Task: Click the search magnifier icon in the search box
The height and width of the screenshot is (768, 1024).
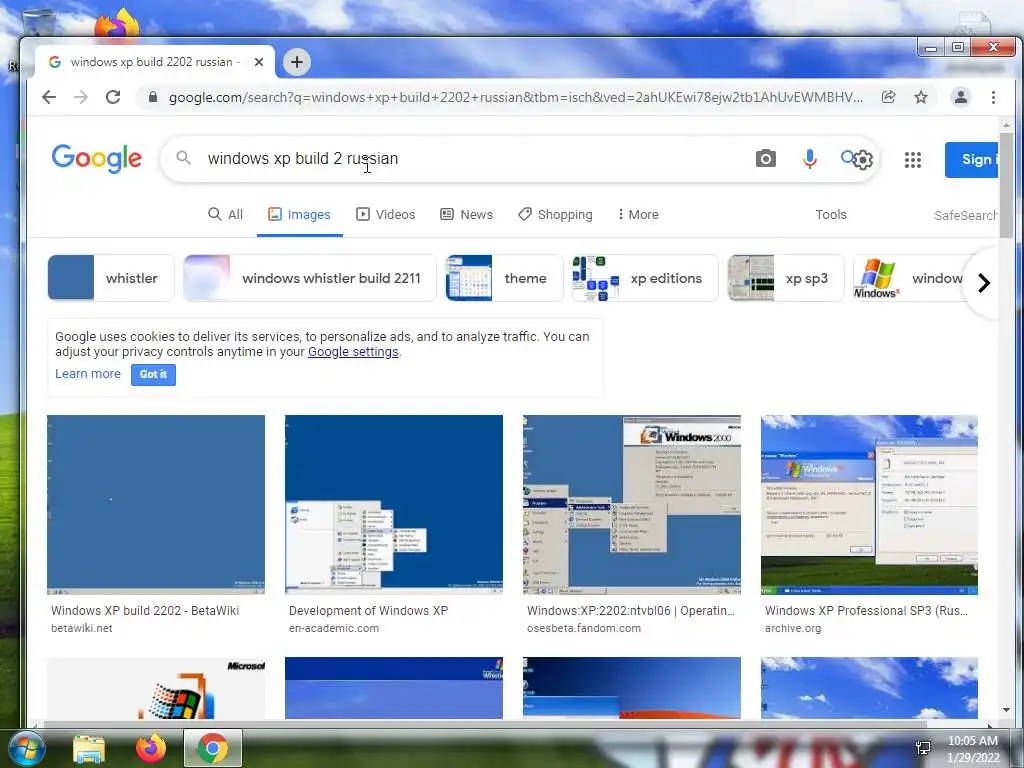Action: tap(184, 158)
